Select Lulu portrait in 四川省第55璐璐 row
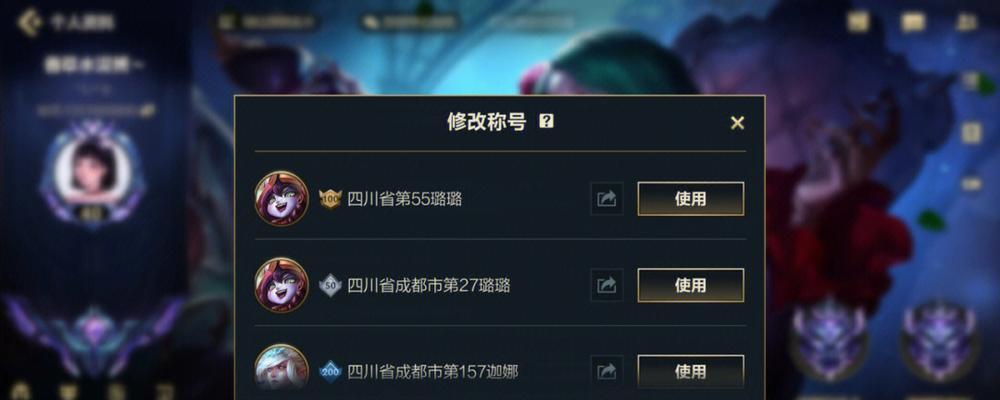The image size is (1000, 400). click(x=281, y=198)
